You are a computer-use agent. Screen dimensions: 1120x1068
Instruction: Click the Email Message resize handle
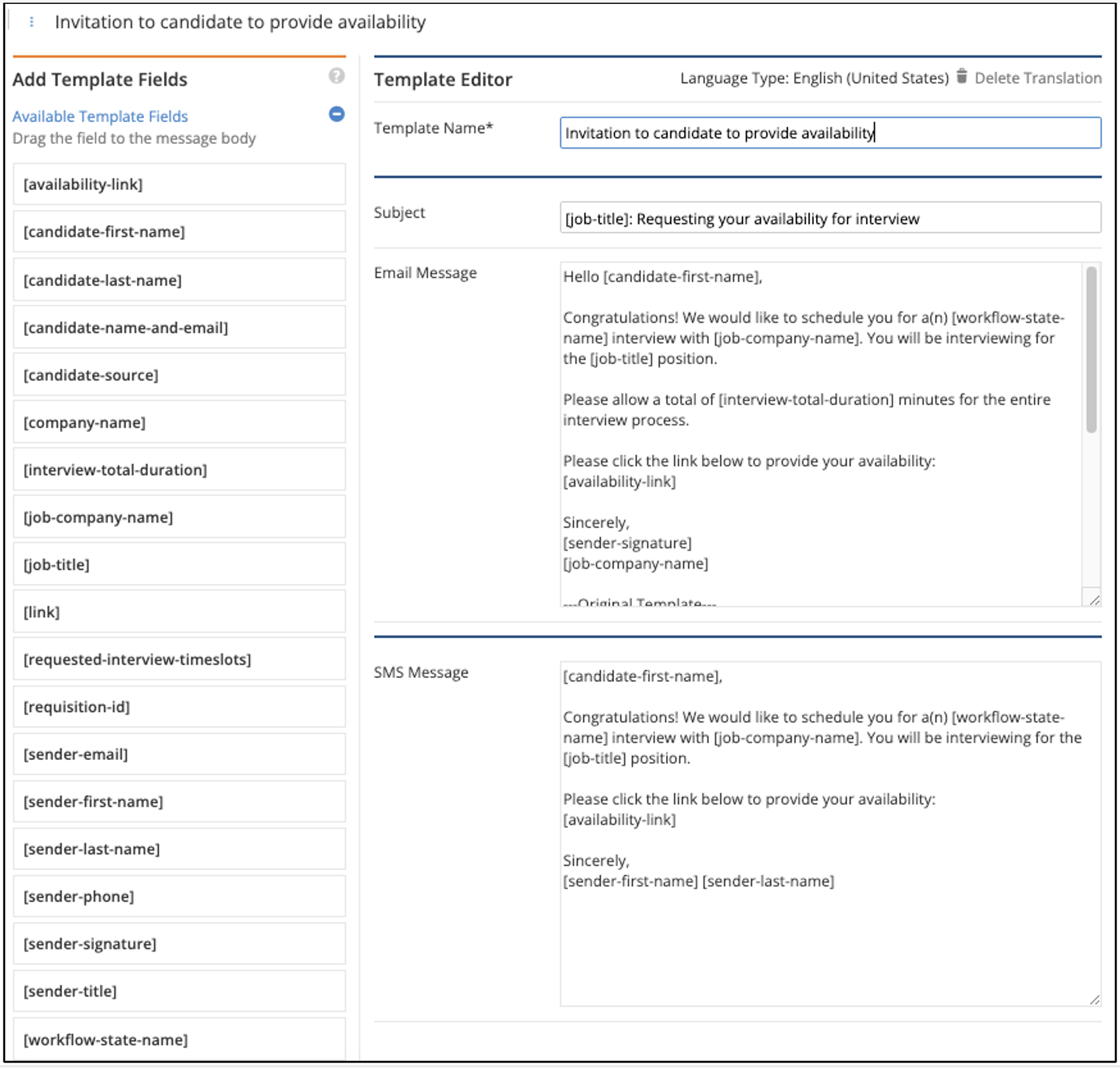pyautogui.click(x=1094, y=600)
